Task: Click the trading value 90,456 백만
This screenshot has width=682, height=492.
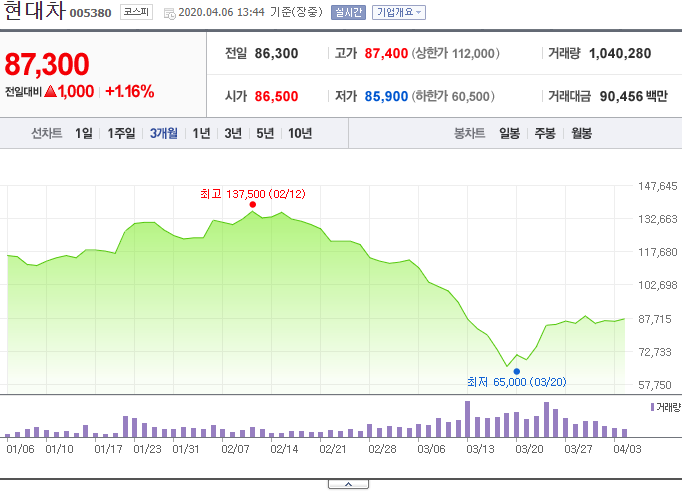Action: pyautogui.click(x=633, y=96)
